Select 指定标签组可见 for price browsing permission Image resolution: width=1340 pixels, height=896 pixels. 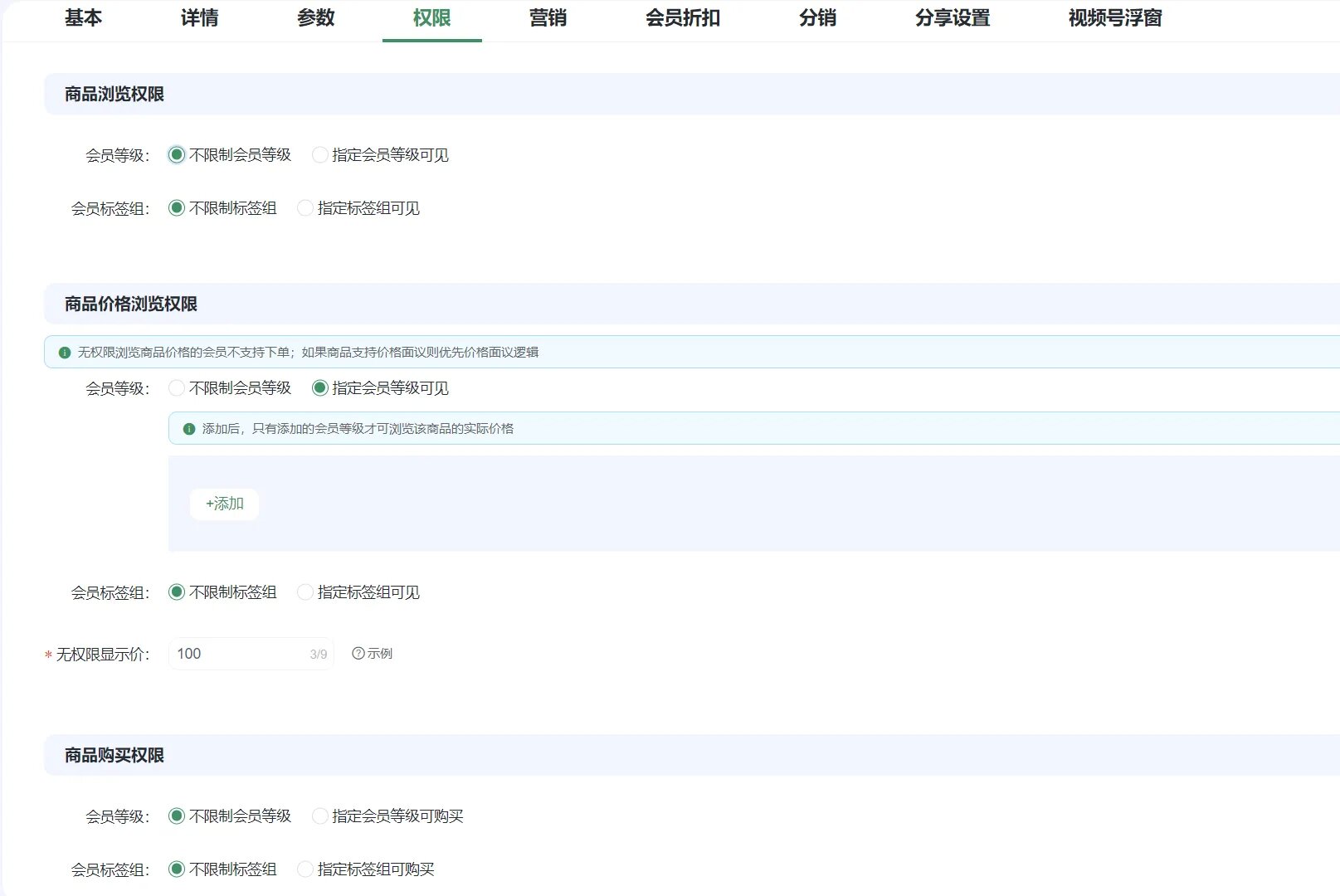[305, 592]
